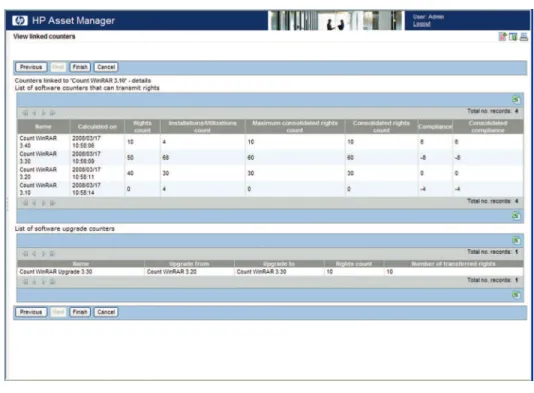Click Excel icon below the upgrade counters list
The width and height of the screenshot is (534, 393).
click(x=516, y=295)
